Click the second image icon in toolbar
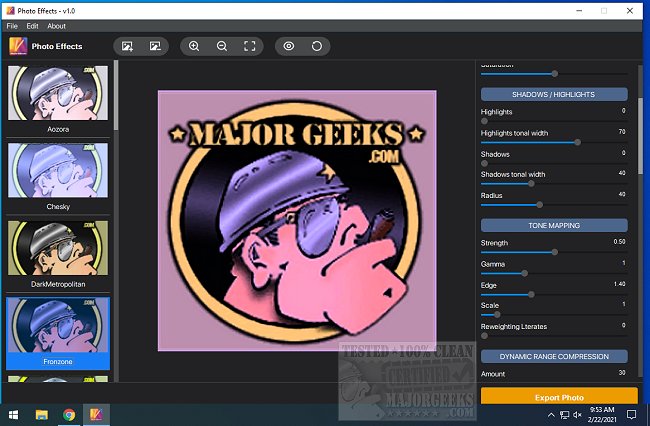650x426 pixels. [155, 46]
